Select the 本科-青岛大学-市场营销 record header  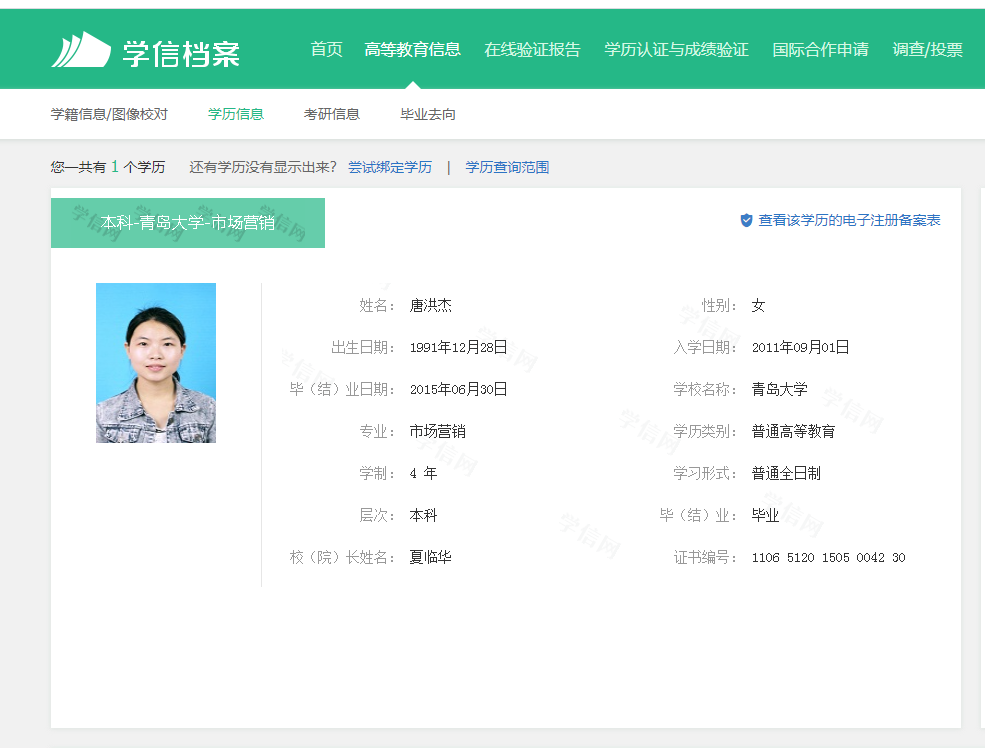point(188,223)
